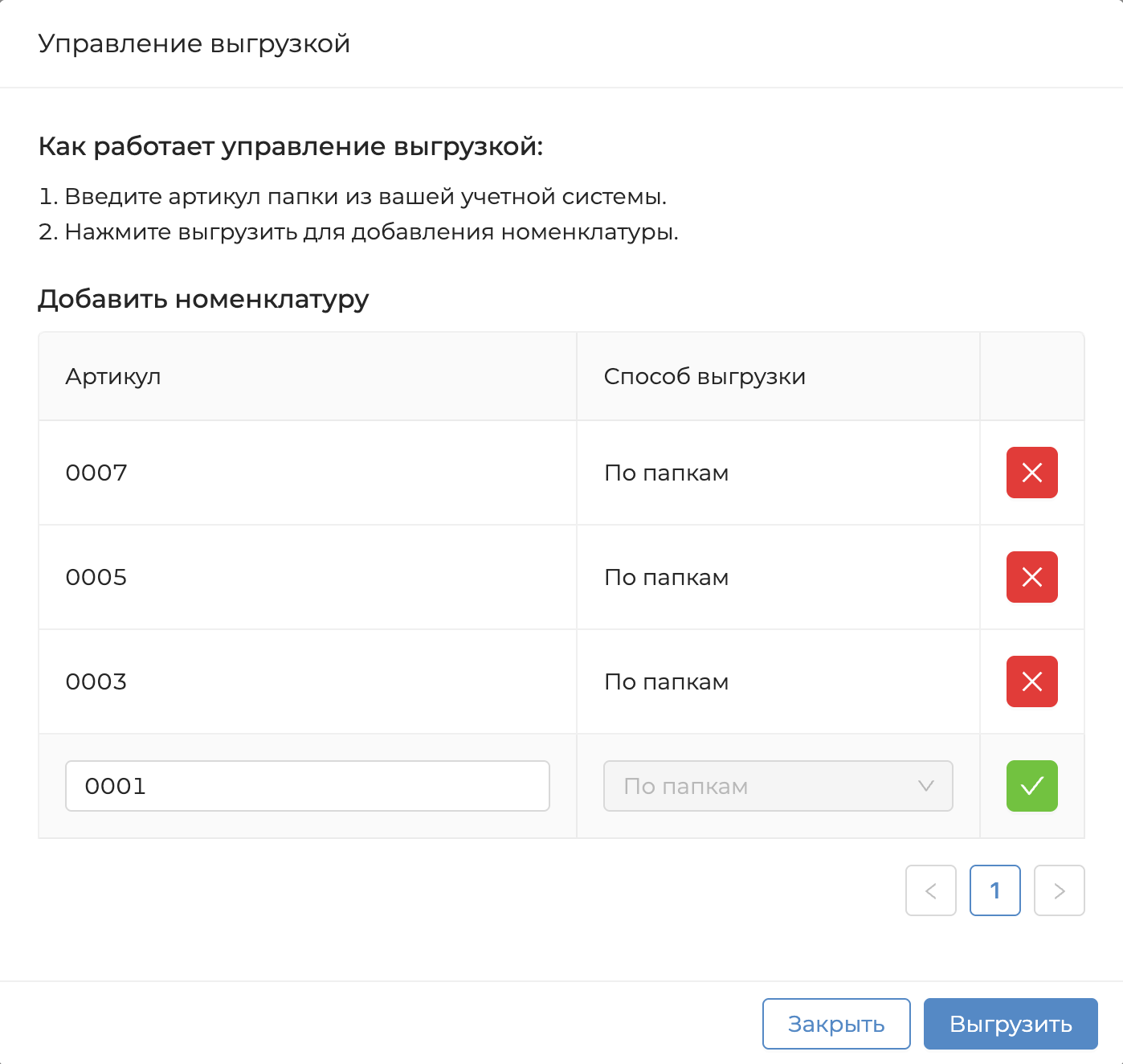Go to next page arrow
Screen dimensions: 1123x1064
[1059, 890]
